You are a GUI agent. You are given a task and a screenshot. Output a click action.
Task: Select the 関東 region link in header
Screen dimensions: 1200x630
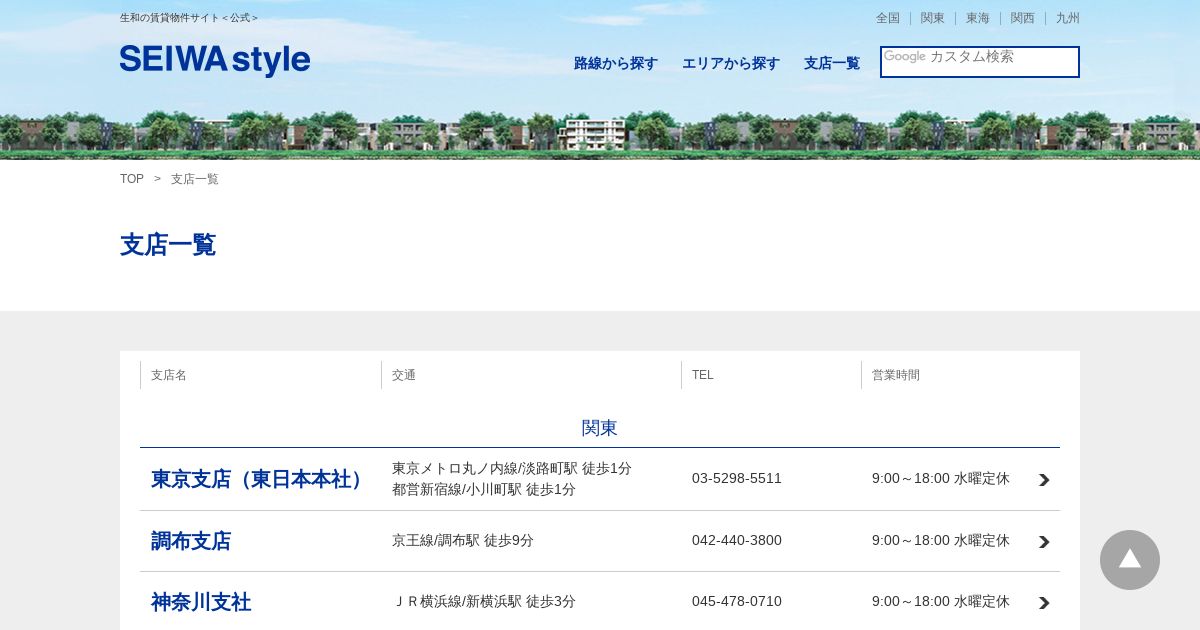tap(933, 18)
